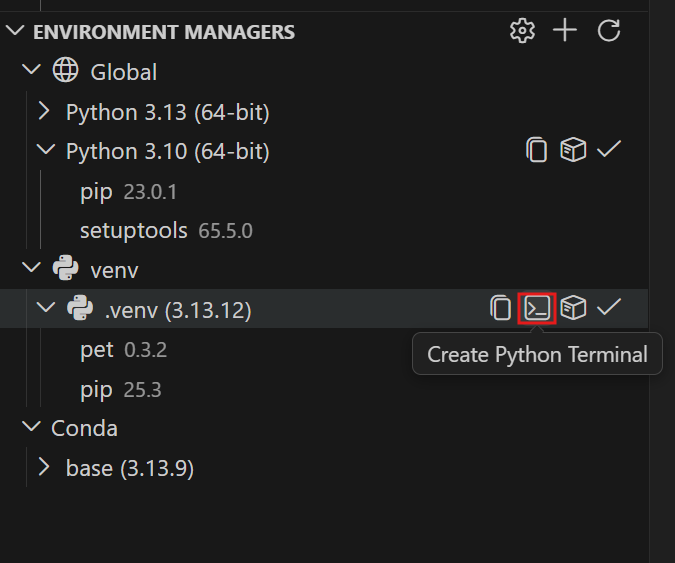Collapse the Environment Managers section
Image resolution: width=675 pixels, height=563 pixels.
15,32
